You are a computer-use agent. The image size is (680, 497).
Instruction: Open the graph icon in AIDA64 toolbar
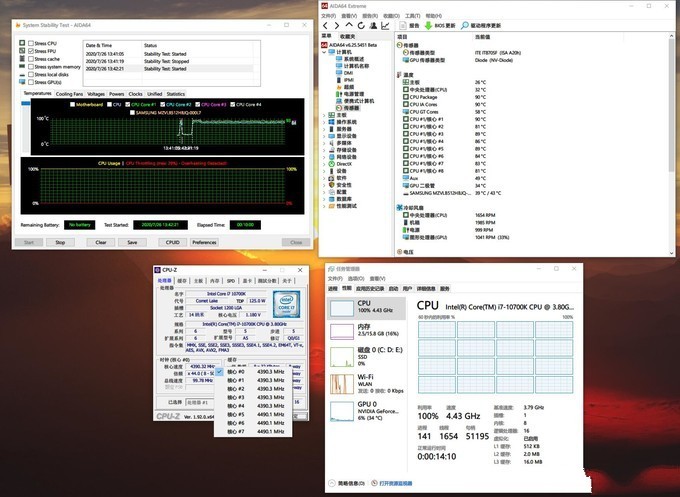(385, 26)
